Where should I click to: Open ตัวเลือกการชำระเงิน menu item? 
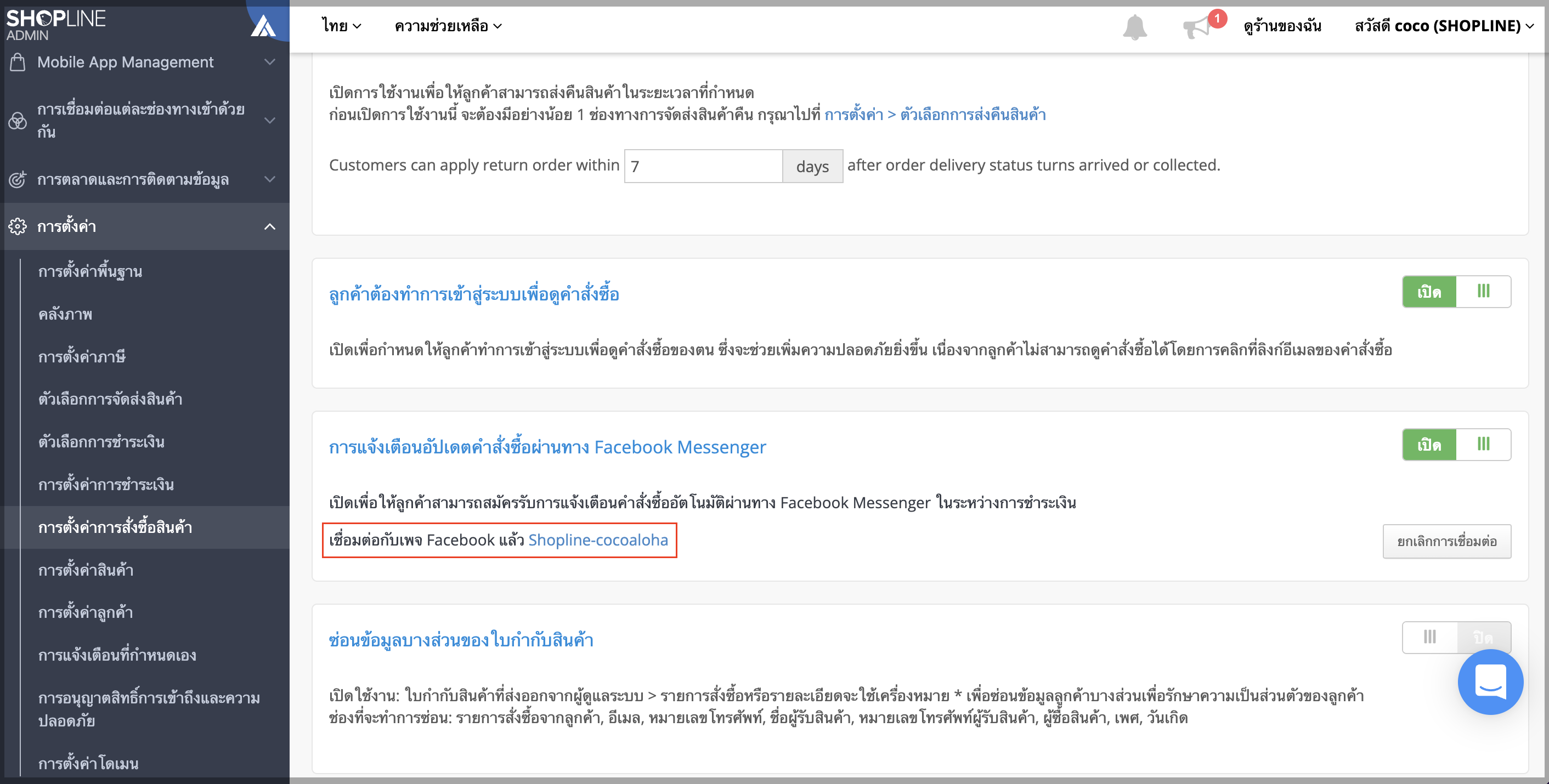coord(101,441)
